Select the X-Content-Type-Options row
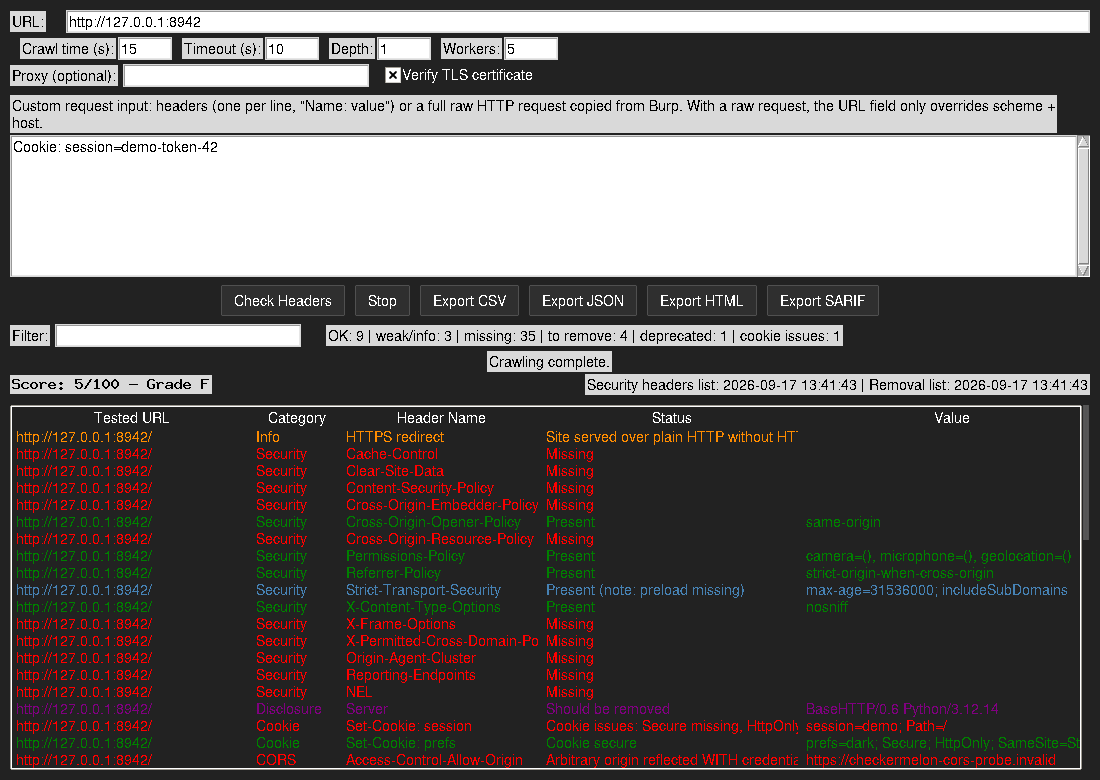Viewport: 1100px width, 780px height. tap(546, 607)
